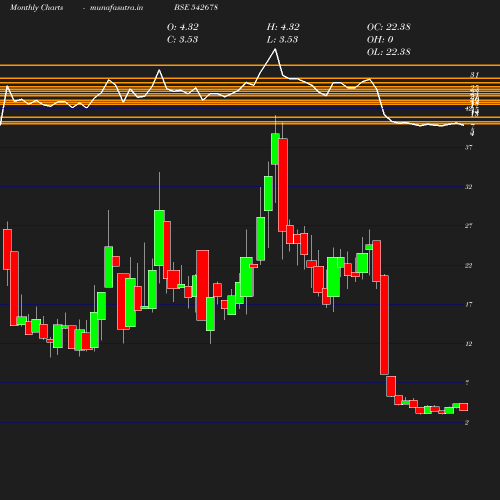Select the "OC: 22.38" value

(389, 27)
